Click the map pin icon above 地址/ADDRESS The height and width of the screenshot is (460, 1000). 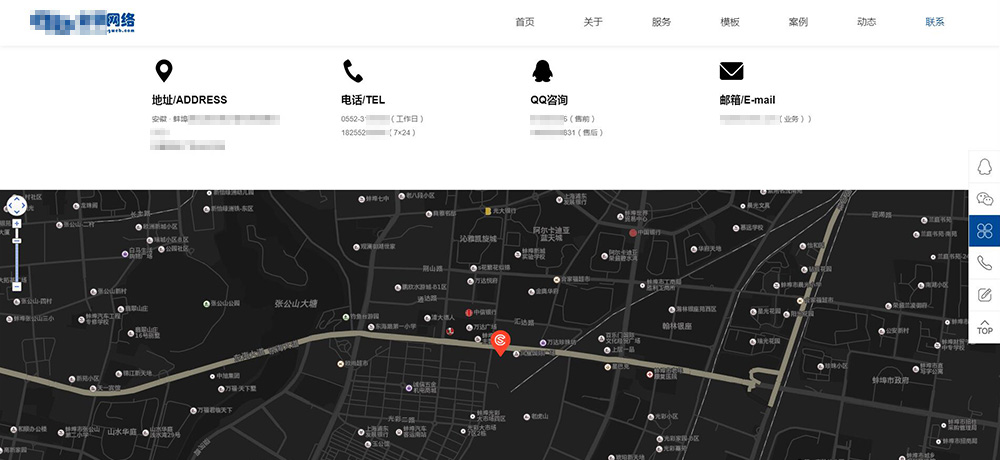coord(164,71)
